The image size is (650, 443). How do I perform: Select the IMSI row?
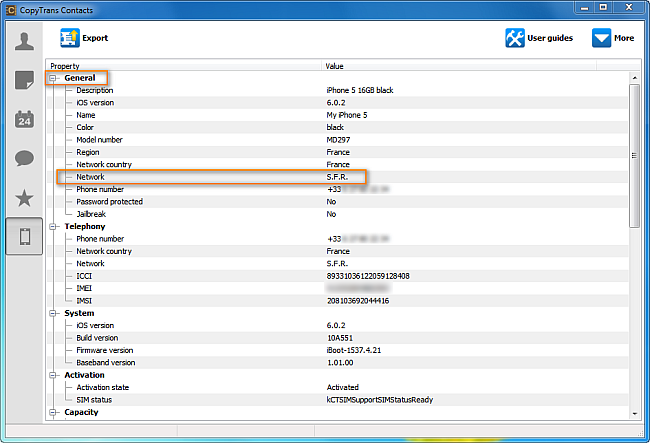point(338,301)
